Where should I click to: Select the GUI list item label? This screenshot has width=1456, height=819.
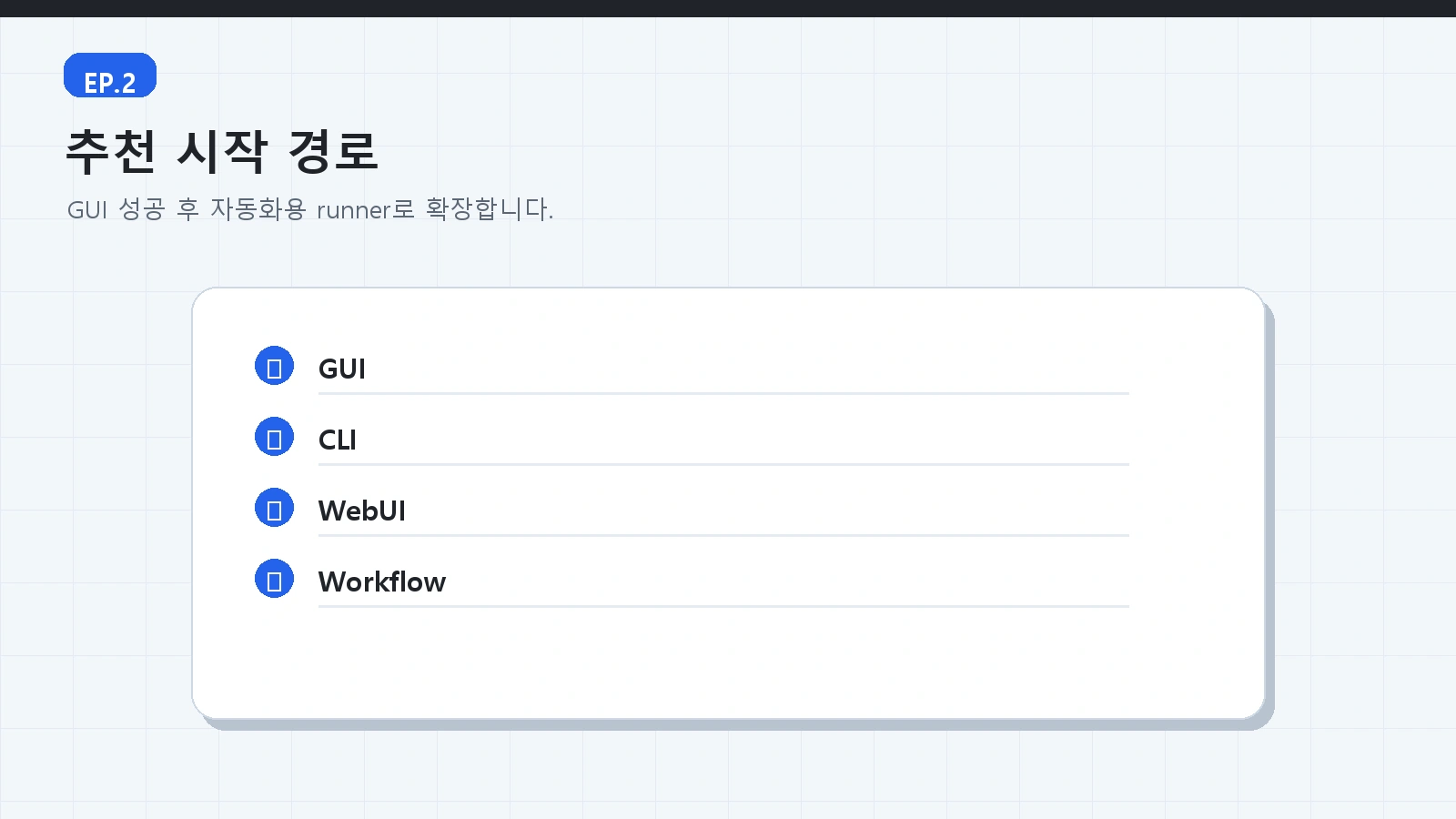pyautogui.click(x=342, y=369)
